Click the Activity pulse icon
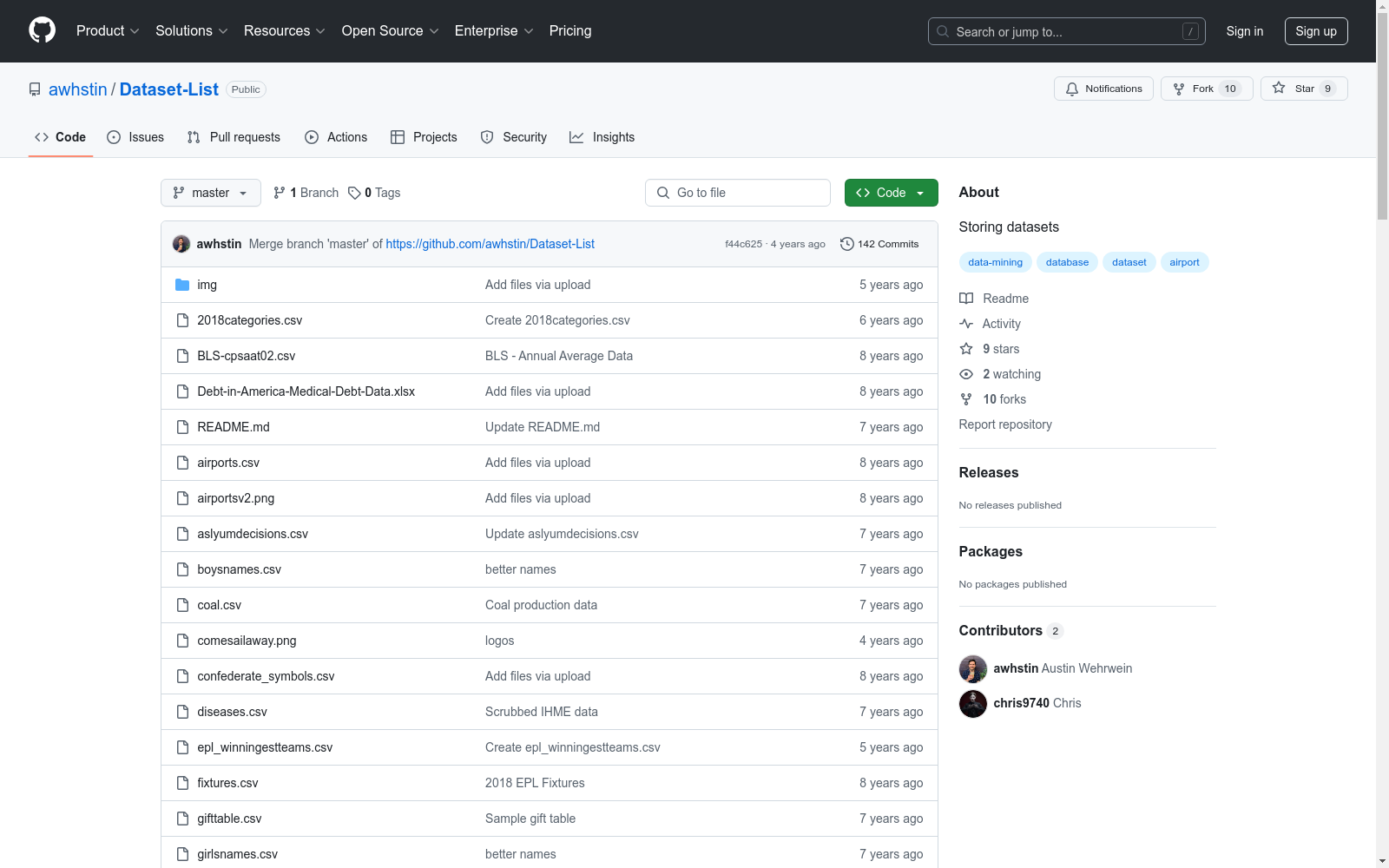The width and height of the screenshot is (1389, 868). [x=966, y=324]
